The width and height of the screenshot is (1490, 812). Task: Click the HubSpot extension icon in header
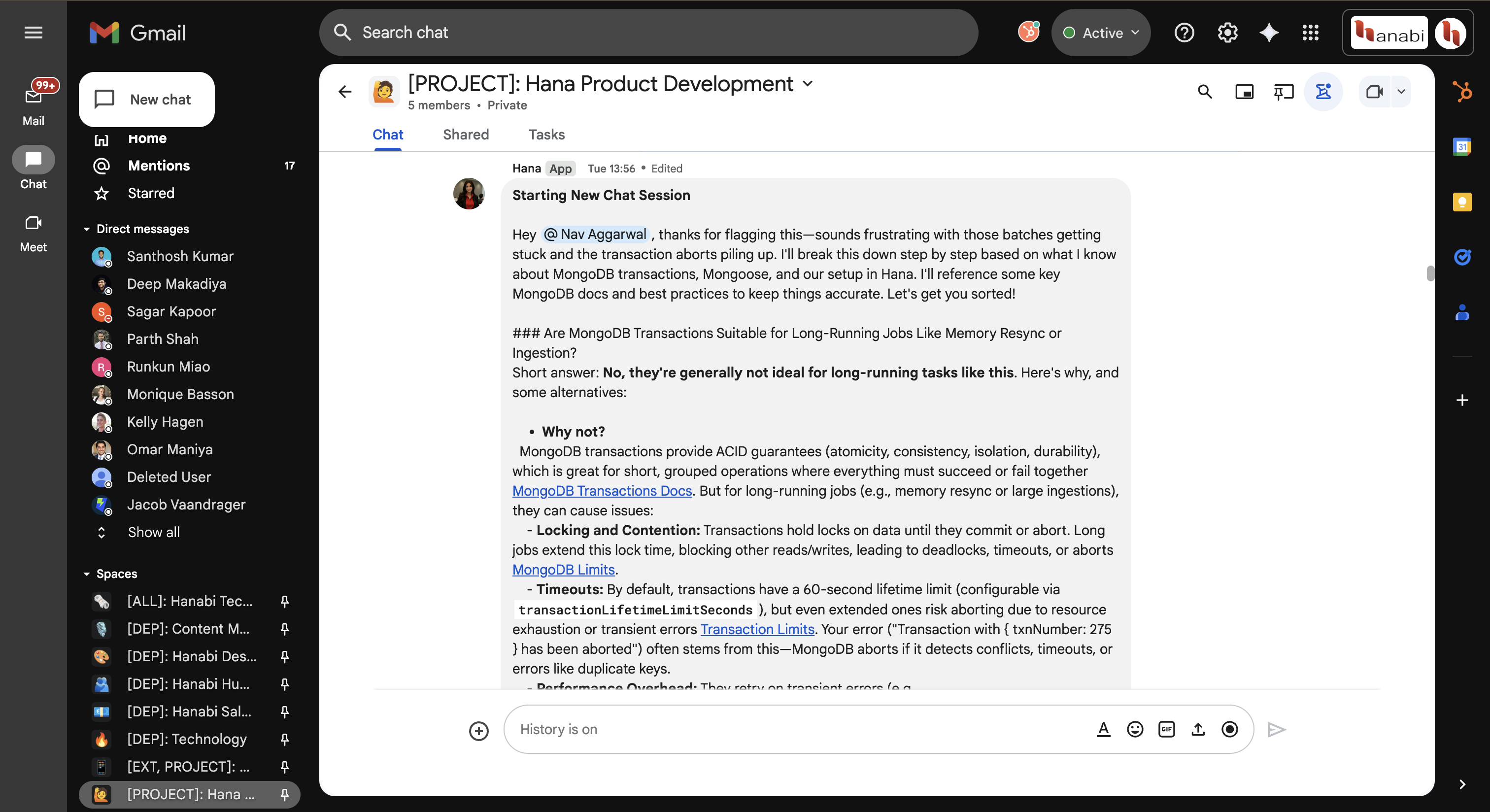[x=1028, y=33]
